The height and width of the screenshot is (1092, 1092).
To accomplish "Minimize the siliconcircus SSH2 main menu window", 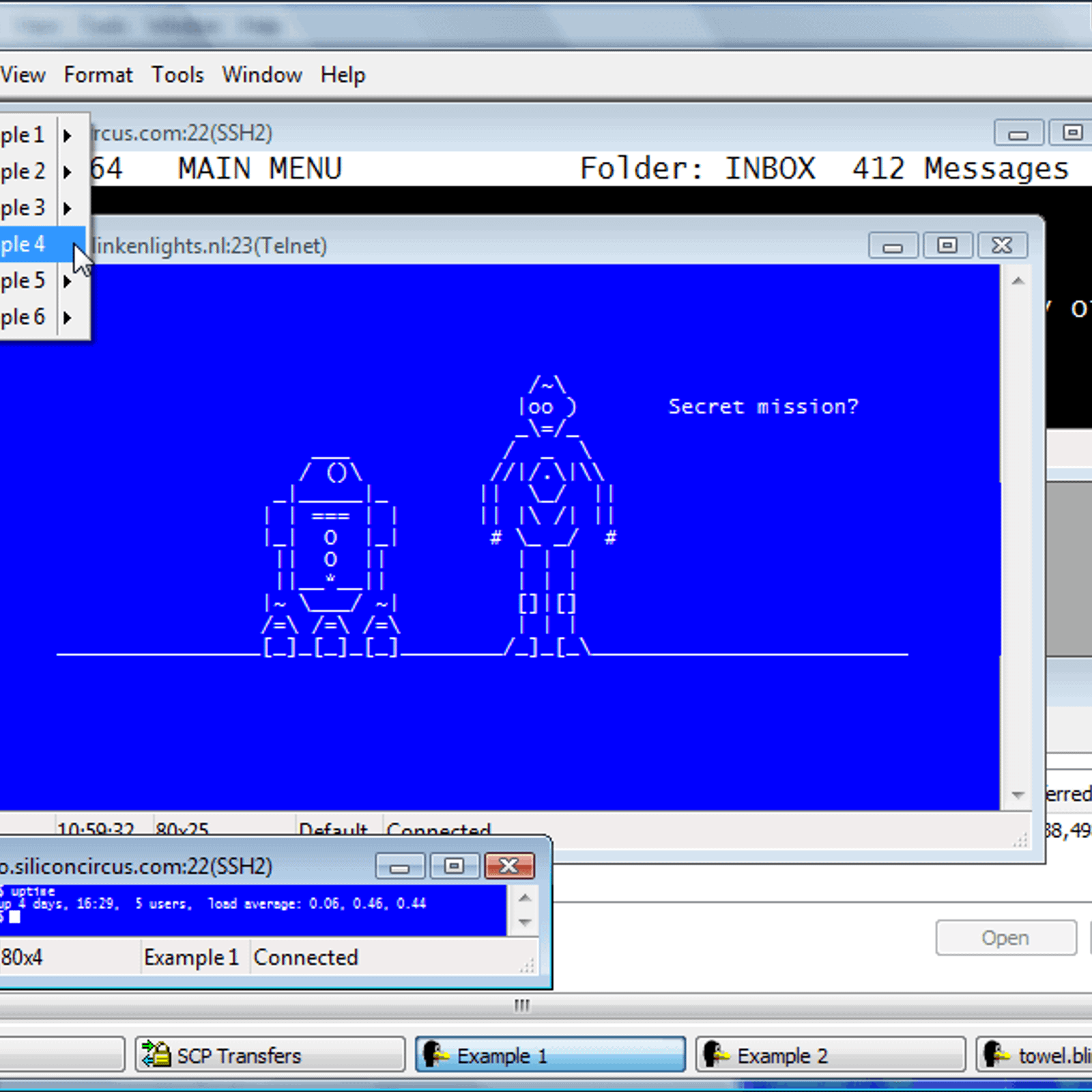I will pyautogui.click(x=1018, y=132).
